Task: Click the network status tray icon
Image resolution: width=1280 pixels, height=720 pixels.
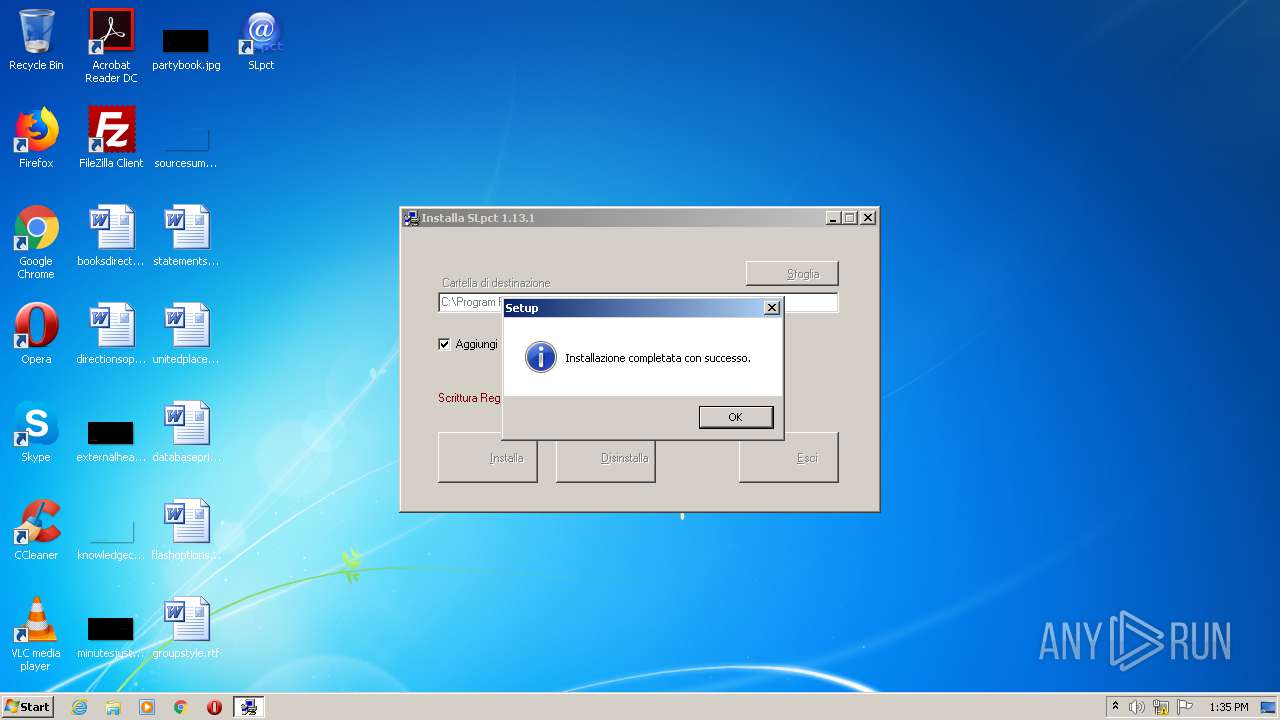Action: pos(1161,707)
